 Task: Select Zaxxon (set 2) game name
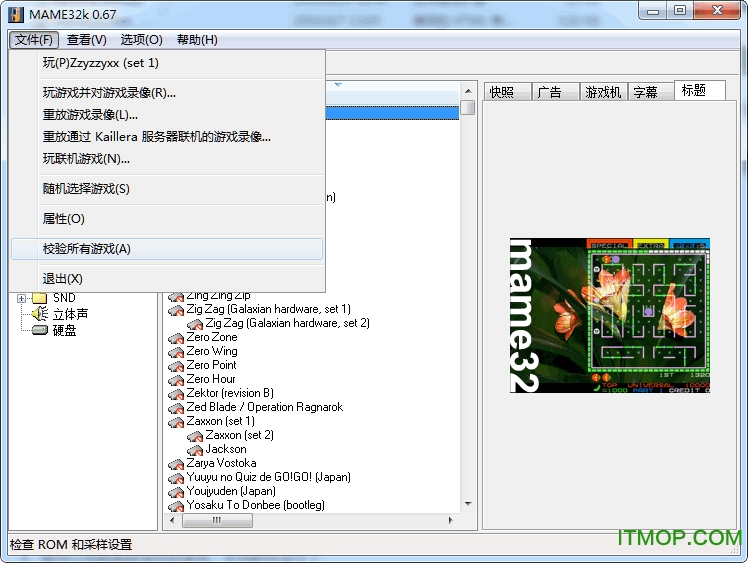[239, 435]
